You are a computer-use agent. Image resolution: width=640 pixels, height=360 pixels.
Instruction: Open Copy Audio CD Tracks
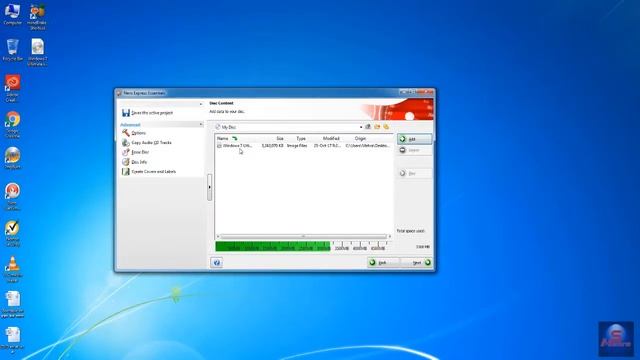point(147,142)
